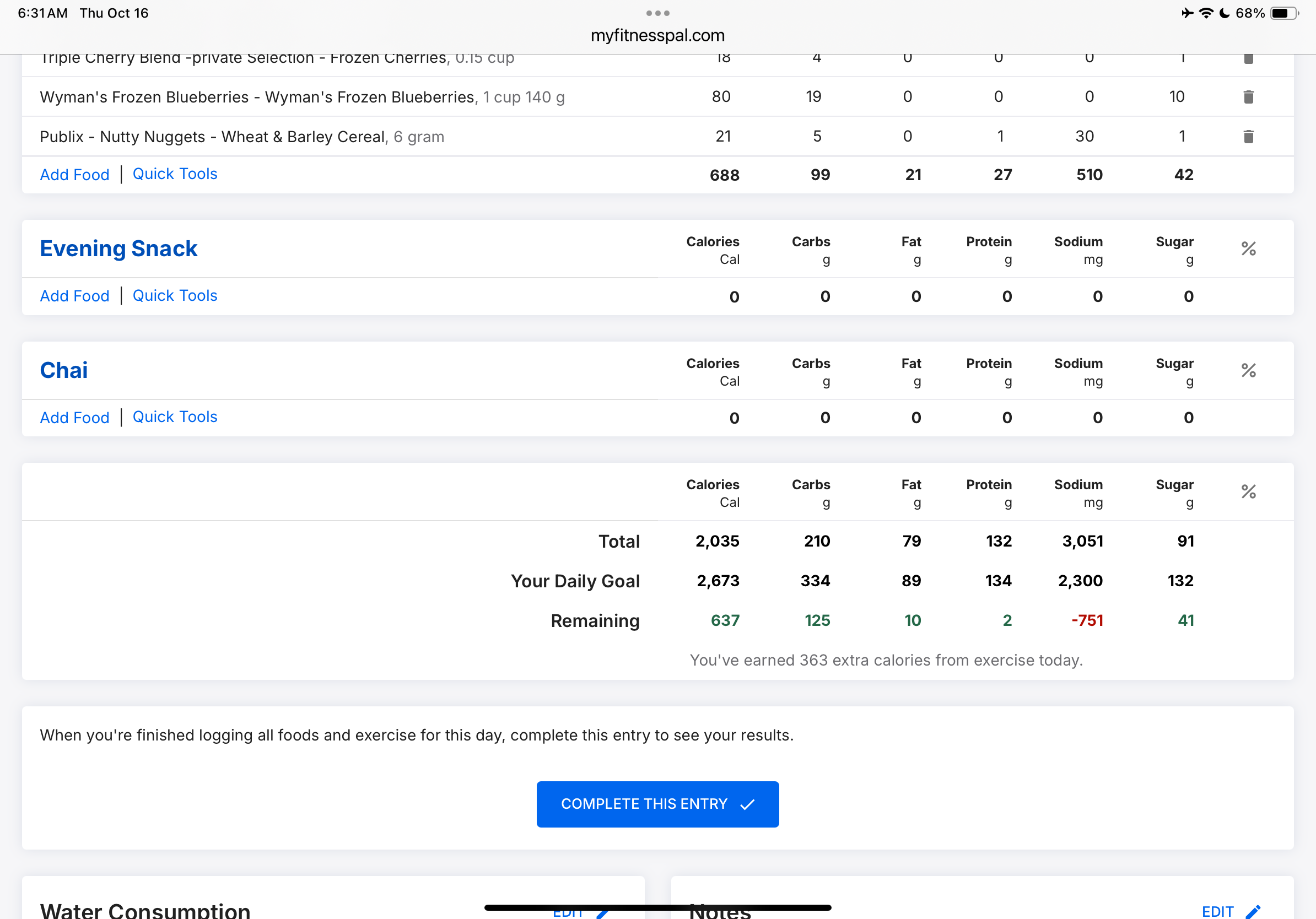The width and height of the screenshot is (1316, 919).
Task: Add Food to Evening Snack
Action: pos(74,296)
